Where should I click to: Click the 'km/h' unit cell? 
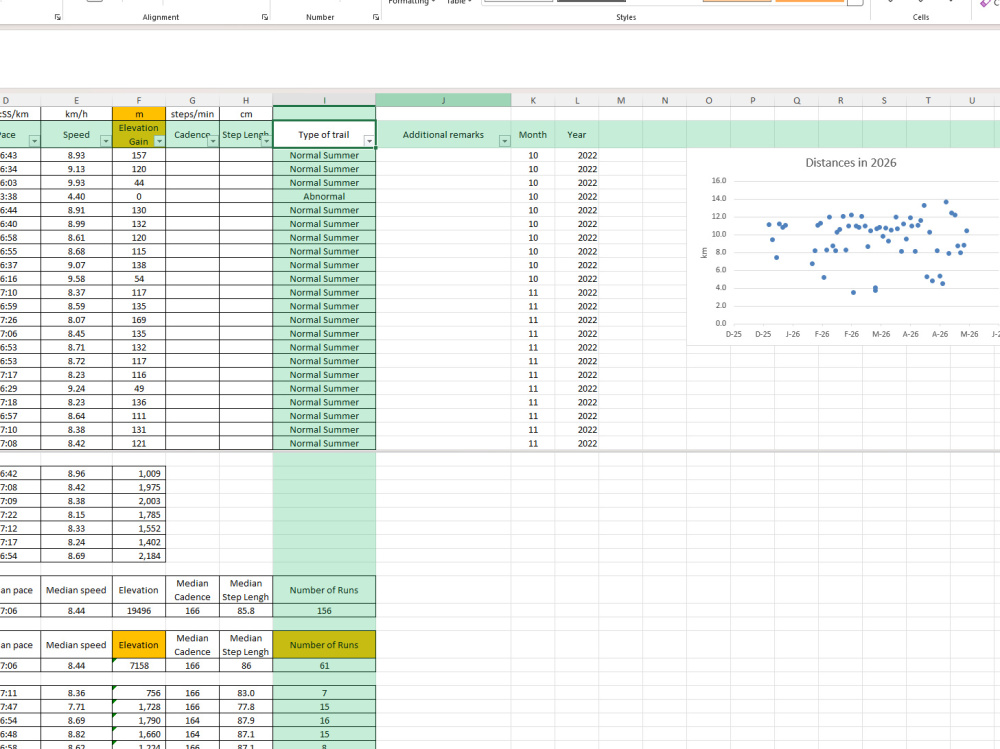pos(77,114)
